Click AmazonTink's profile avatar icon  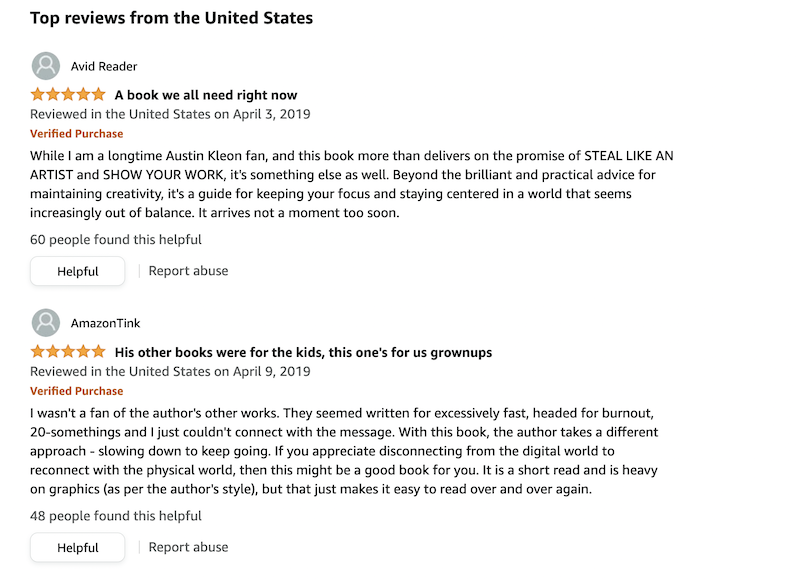tap(46, 322)
